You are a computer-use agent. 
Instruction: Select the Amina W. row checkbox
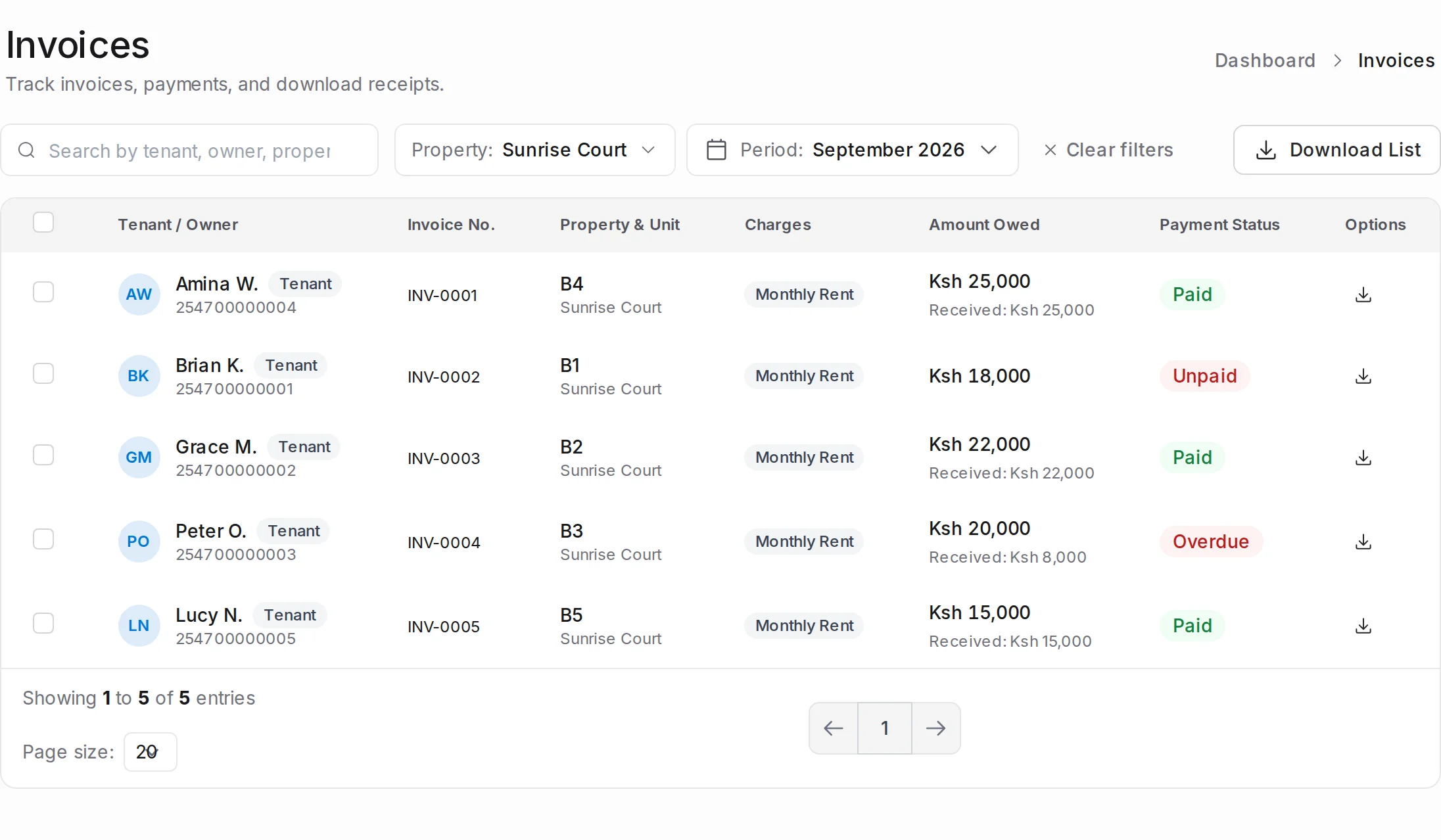pos(43,292)
